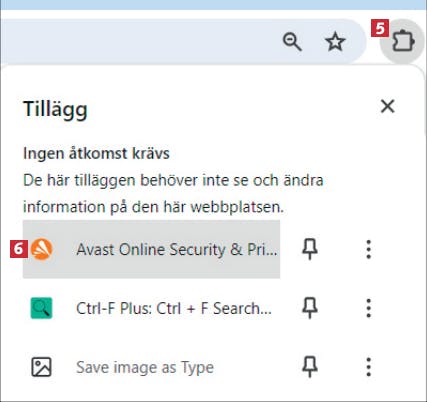Select Save image as Type entry
The width and height of the screenshot is (427, 402).
[151, 367]
